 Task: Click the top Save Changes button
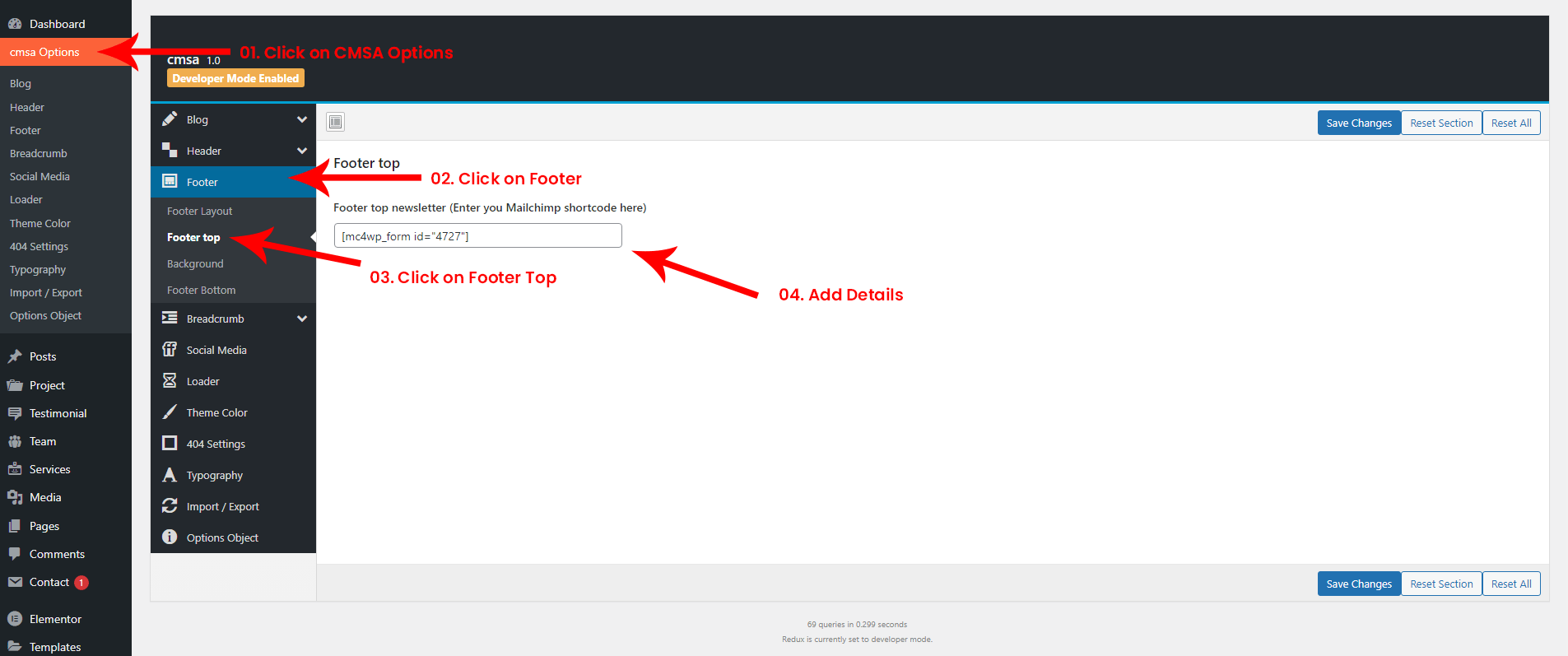pyautogui.click(x=1358, y=123)
